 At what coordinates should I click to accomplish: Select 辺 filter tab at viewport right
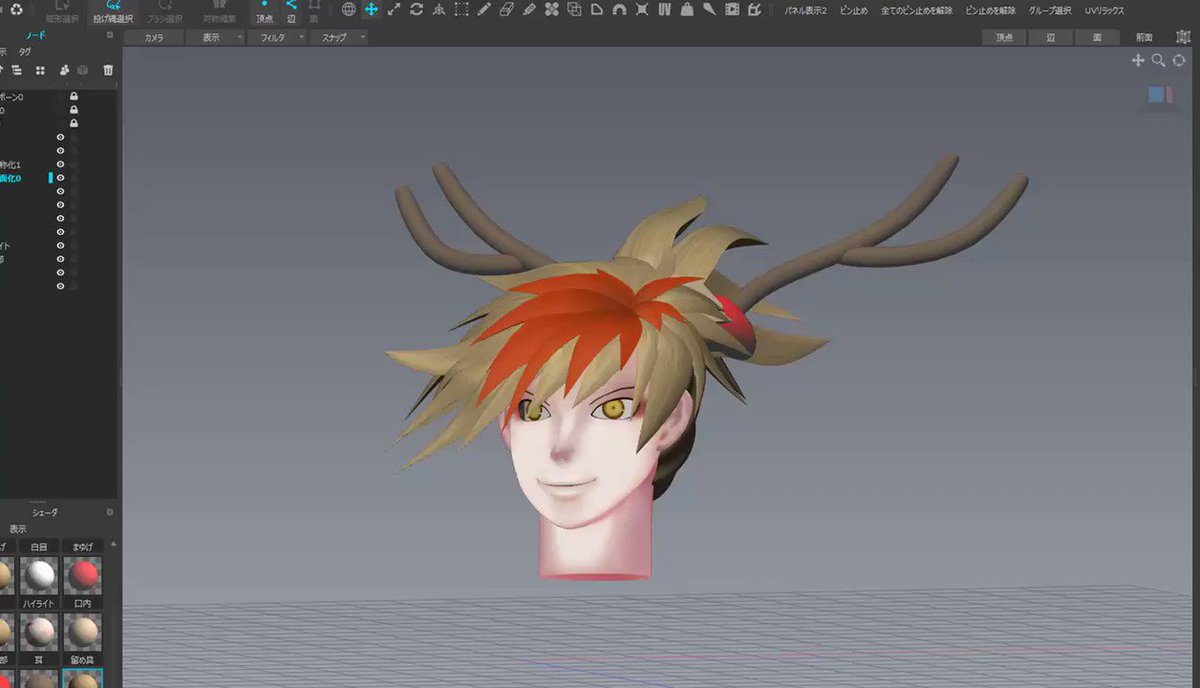tap(1051, 37)
